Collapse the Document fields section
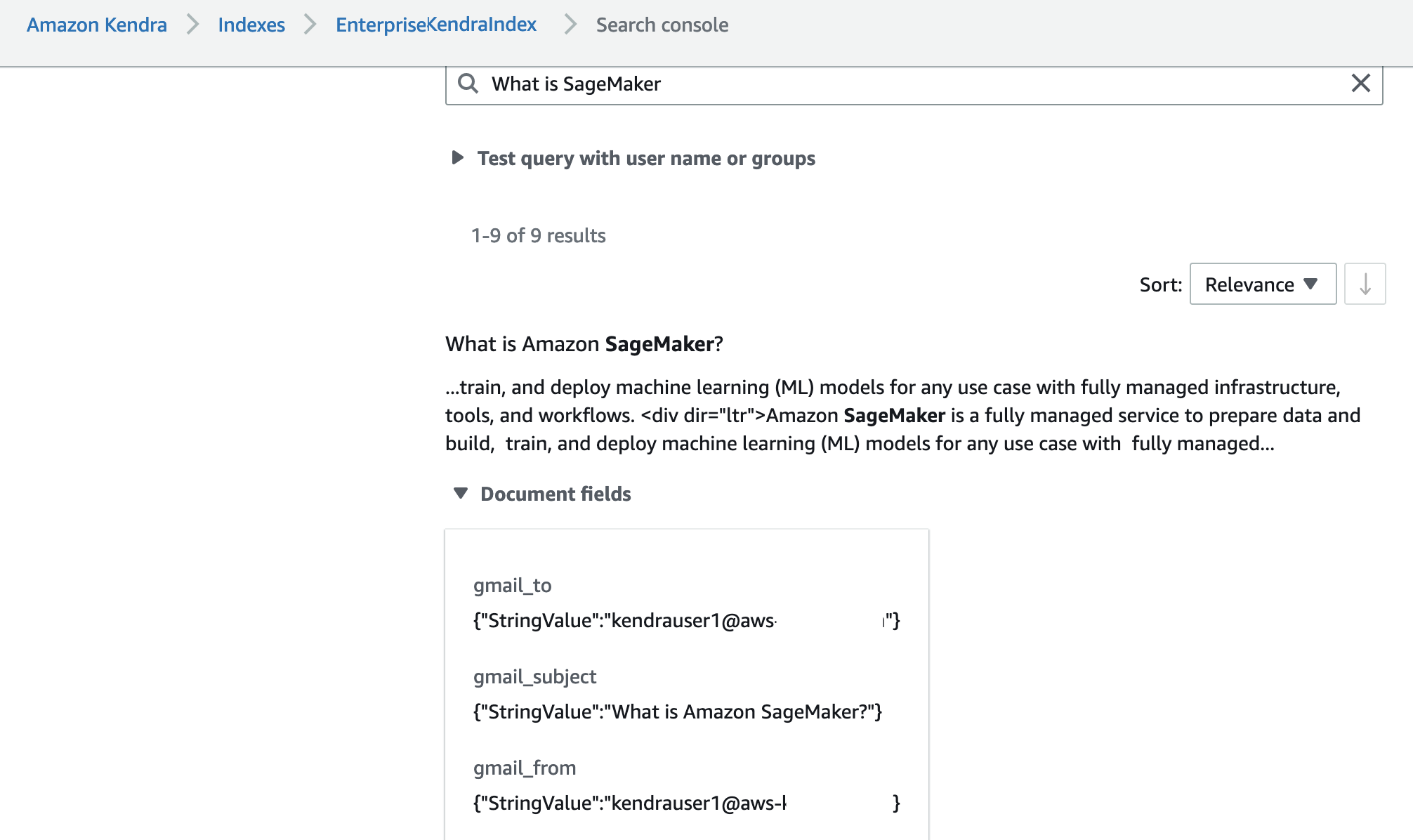The height and width of the screenshot is (840, 1413). tap(461, 494)
